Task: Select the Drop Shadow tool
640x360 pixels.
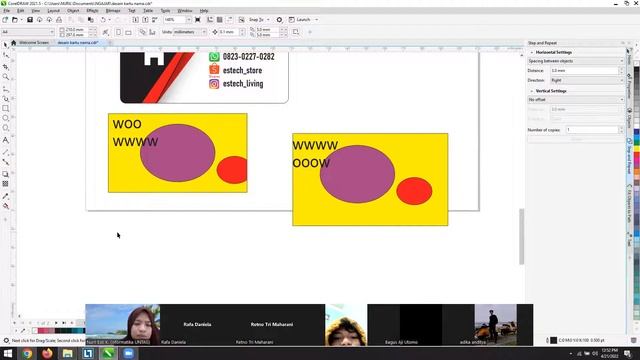Action: point(5,174)
